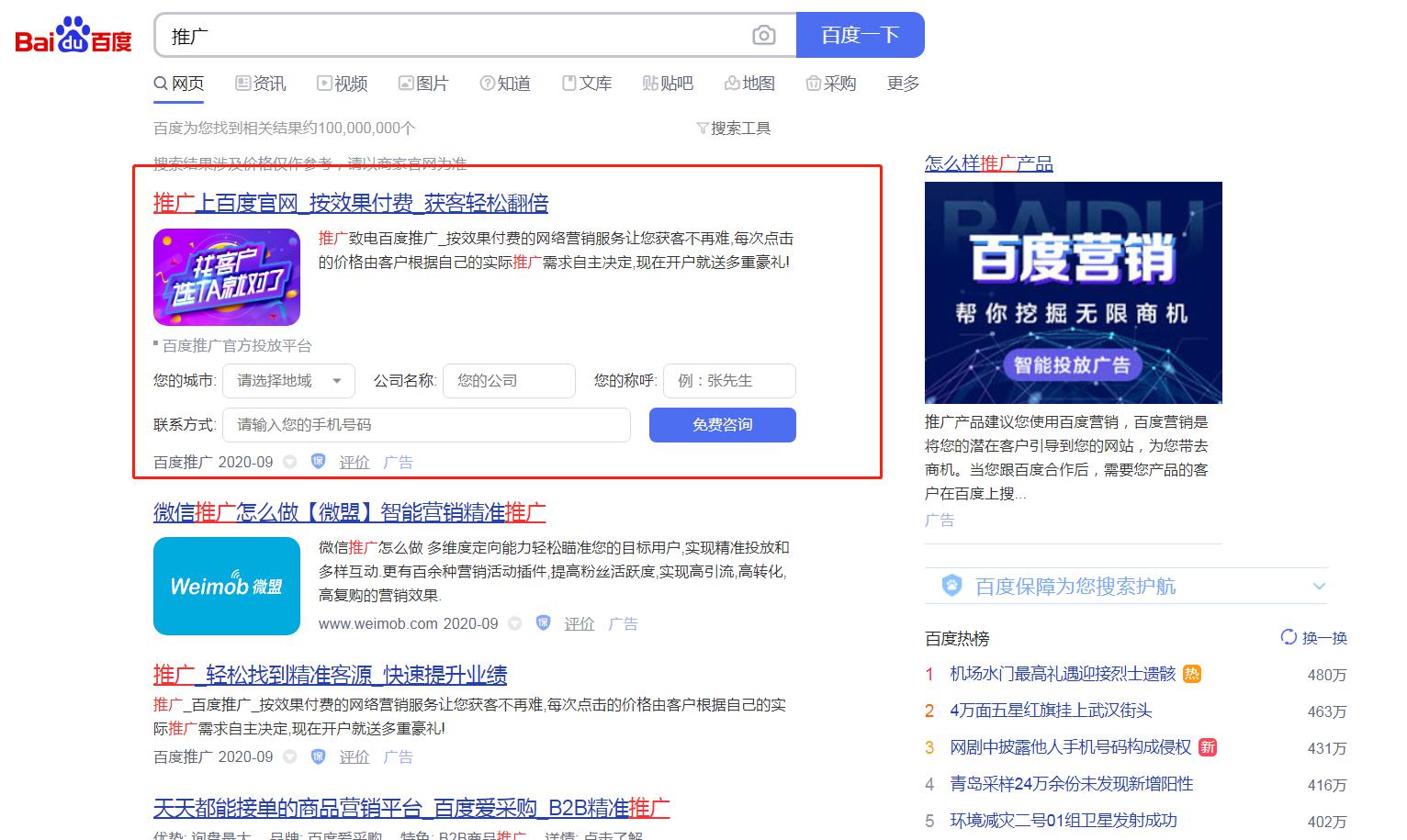Screen dimensions: 1407x840
Task: Click the blue 保 shield icon on the first ad
Action: click(x=317, y=462)
